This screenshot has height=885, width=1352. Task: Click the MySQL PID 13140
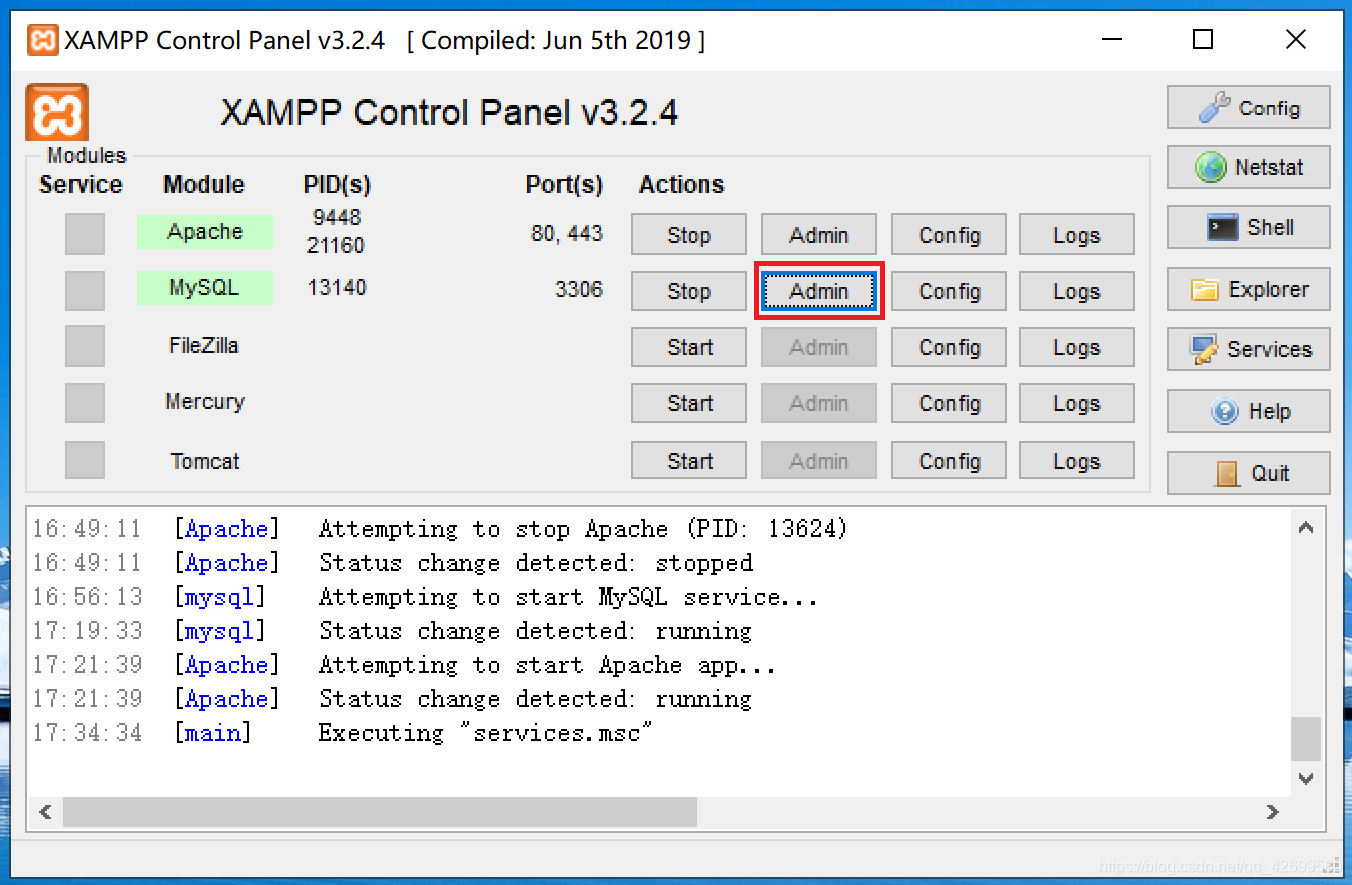click(337, 288)
